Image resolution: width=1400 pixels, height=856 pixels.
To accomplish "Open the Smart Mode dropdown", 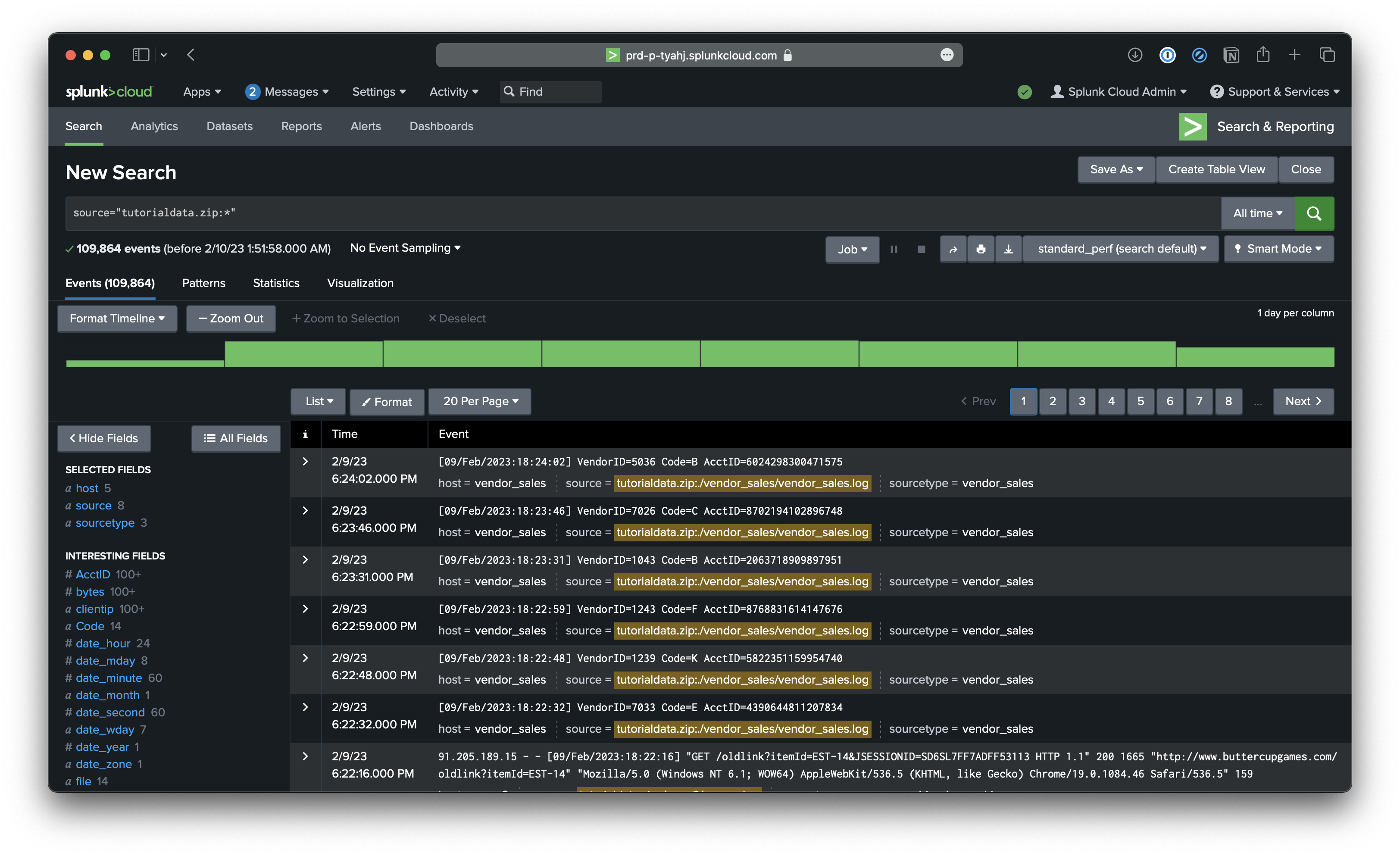I will point(1278,249).
